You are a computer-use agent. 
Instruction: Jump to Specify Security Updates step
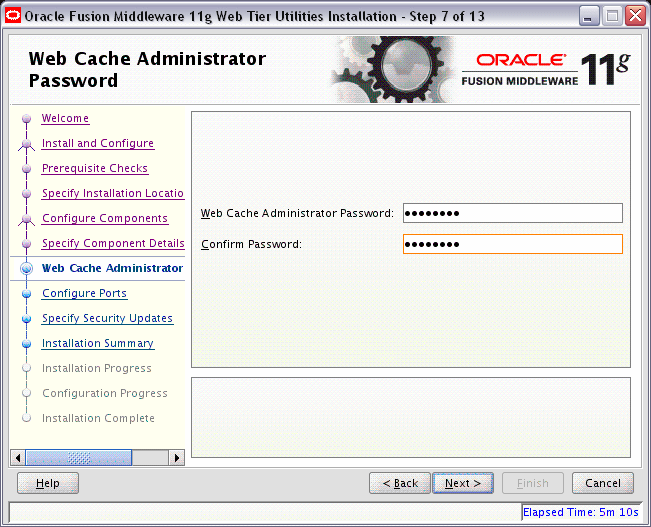click(x=108, y=318)
